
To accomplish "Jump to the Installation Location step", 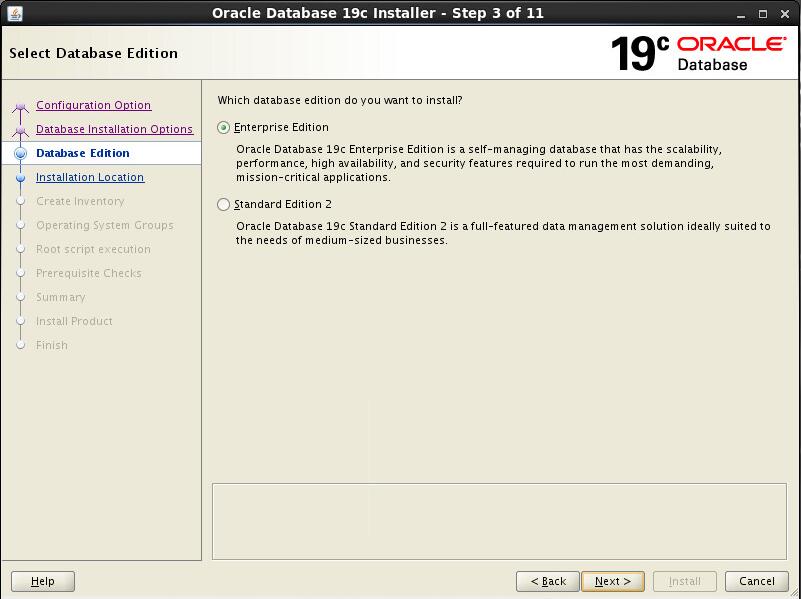I will coord(90,178).
